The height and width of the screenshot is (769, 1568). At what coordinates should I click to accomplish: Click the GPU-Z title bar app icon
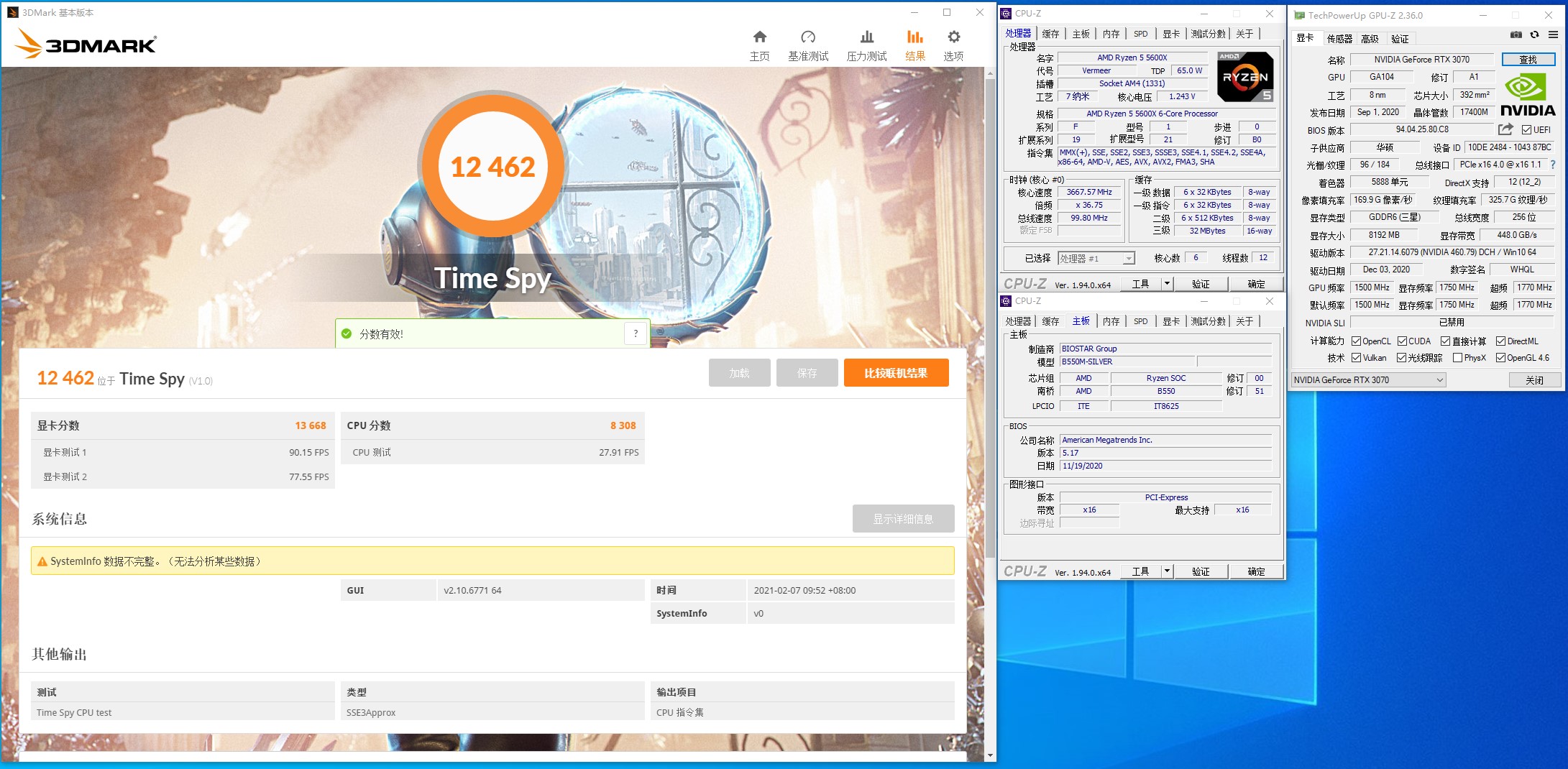(x=1300, y=15)
